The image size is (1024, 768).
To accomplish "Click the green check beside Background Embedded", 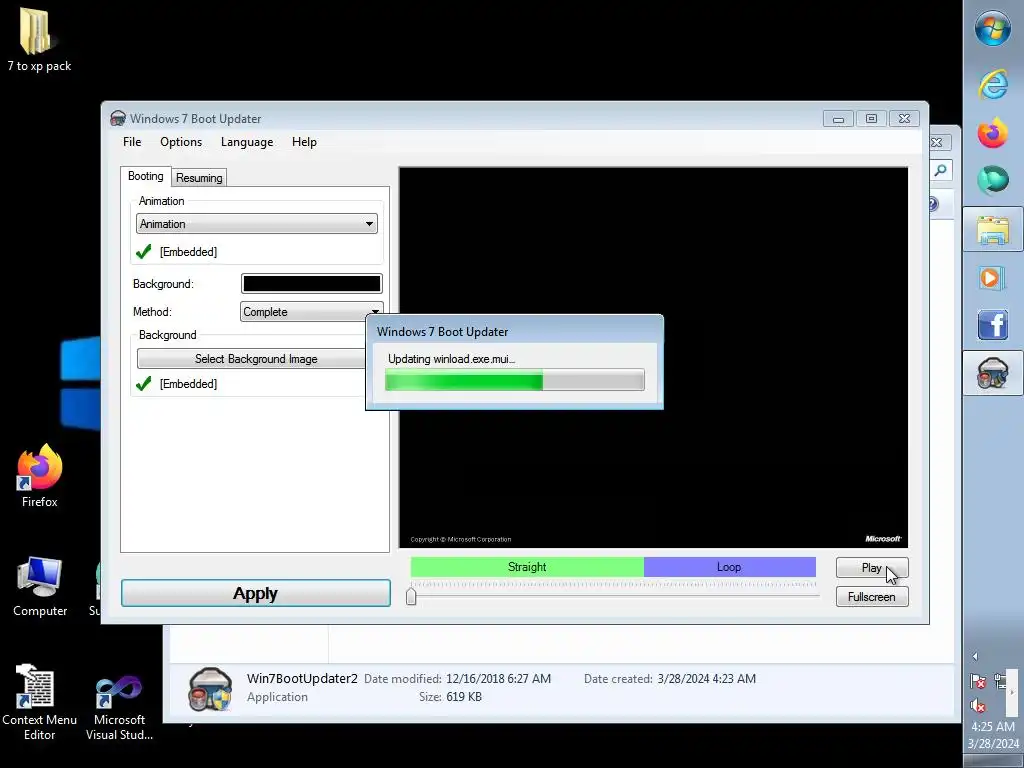I will pos(144,383).
